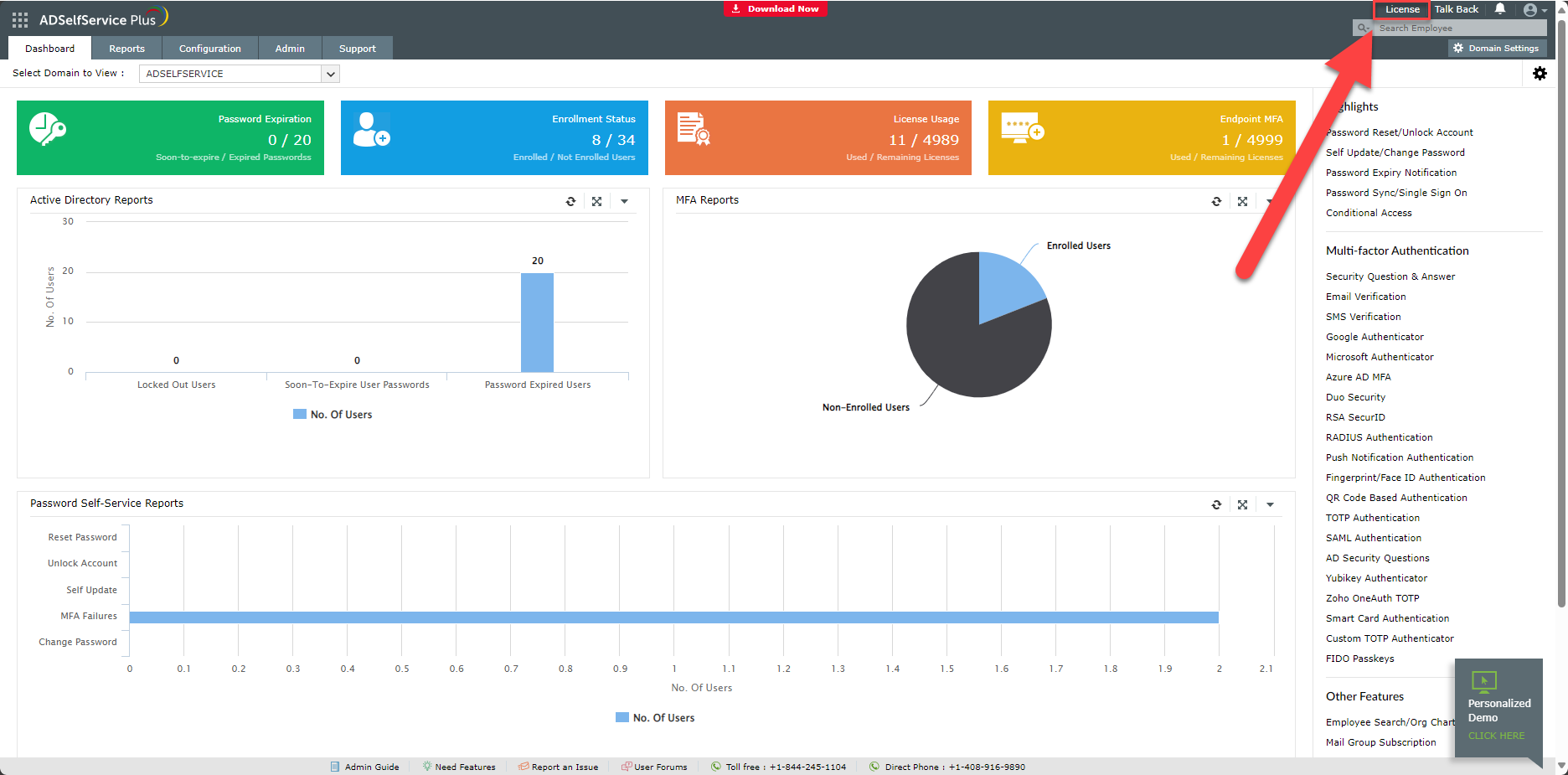Open the Select Domain to View dropdown

coord(239,74)
